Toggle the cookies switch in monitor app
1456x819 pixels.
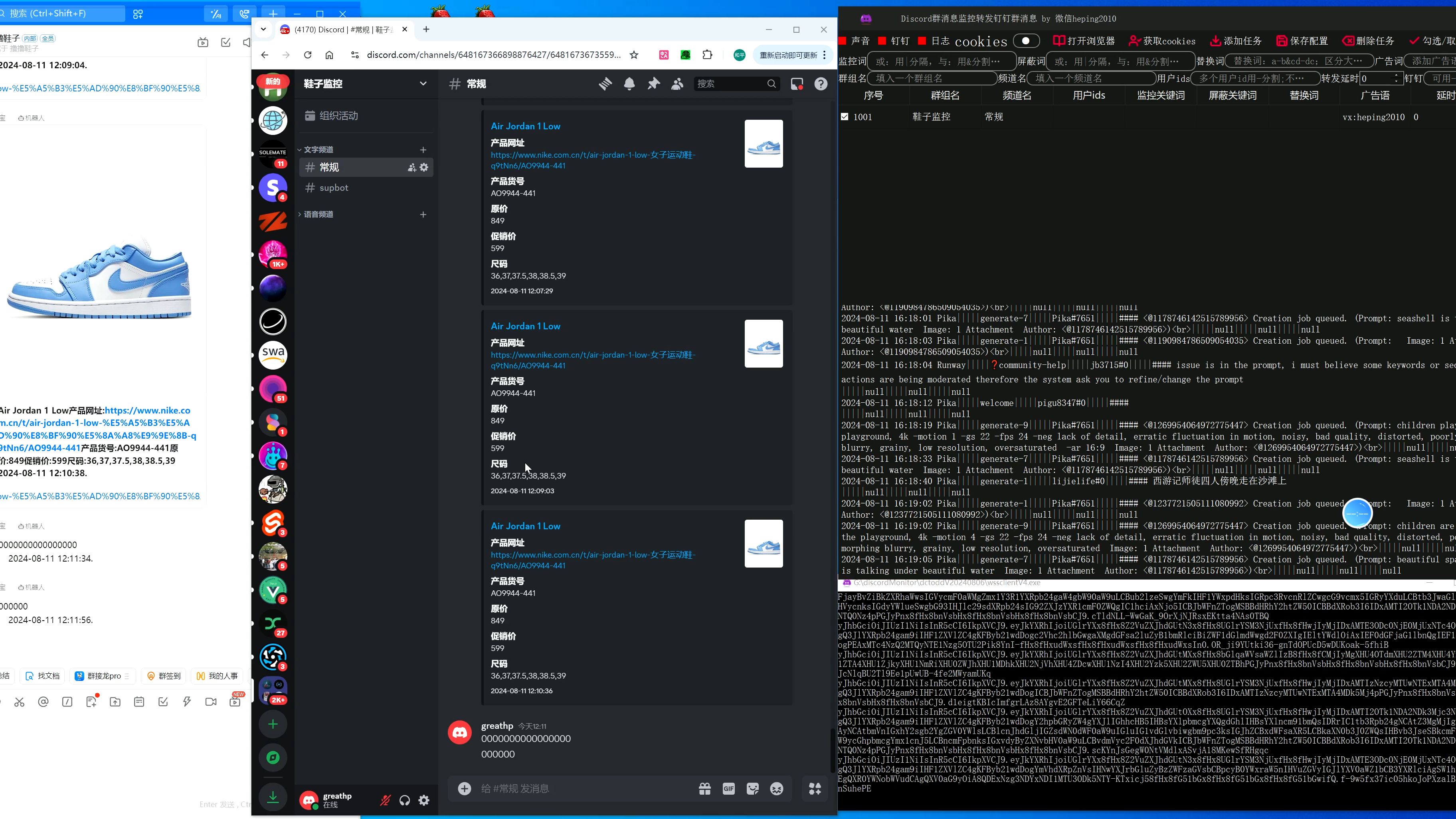tap(1027, 41)
